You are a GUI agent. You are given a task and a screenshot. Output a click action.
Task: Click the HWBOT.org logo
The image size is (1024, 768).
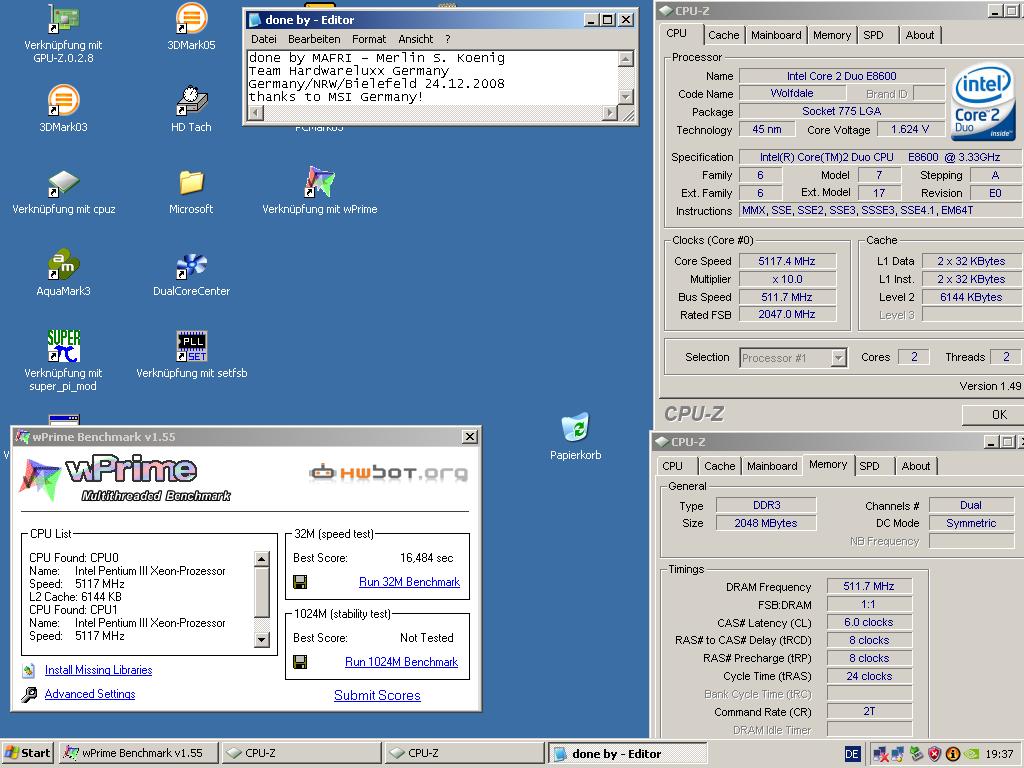point(389,472)
